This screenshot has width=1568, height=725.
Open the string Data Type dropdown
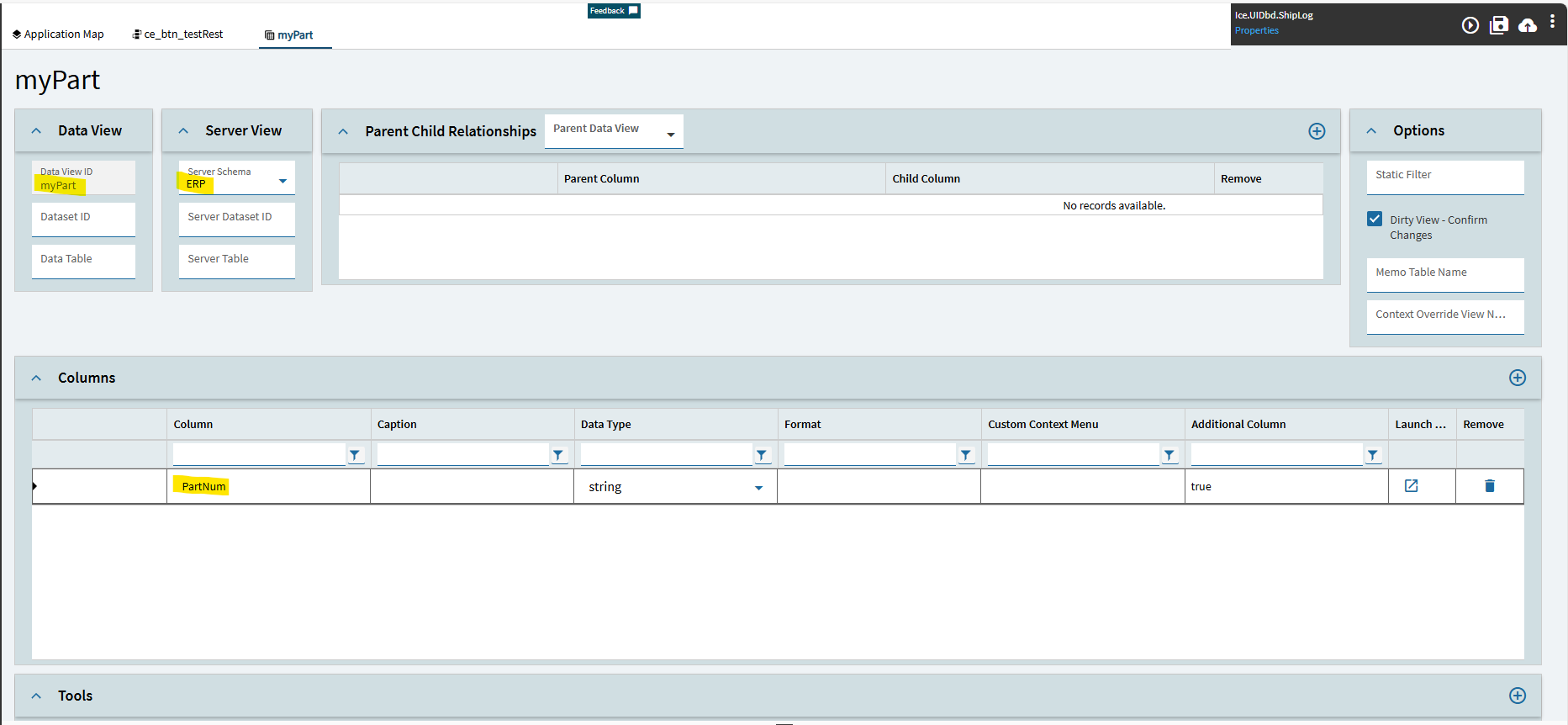click(759, 488)
